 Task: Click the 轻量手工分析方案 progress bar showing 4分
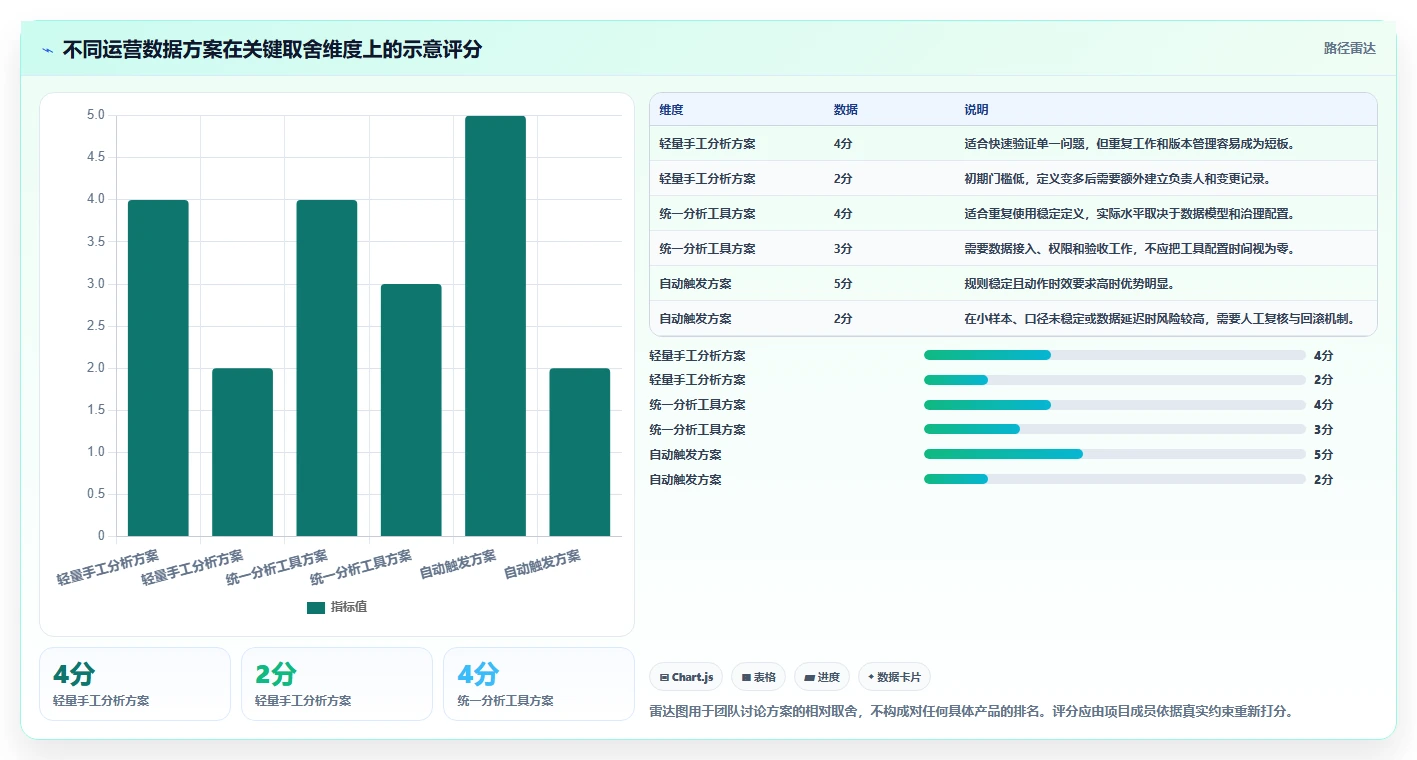click(1115, 355)
